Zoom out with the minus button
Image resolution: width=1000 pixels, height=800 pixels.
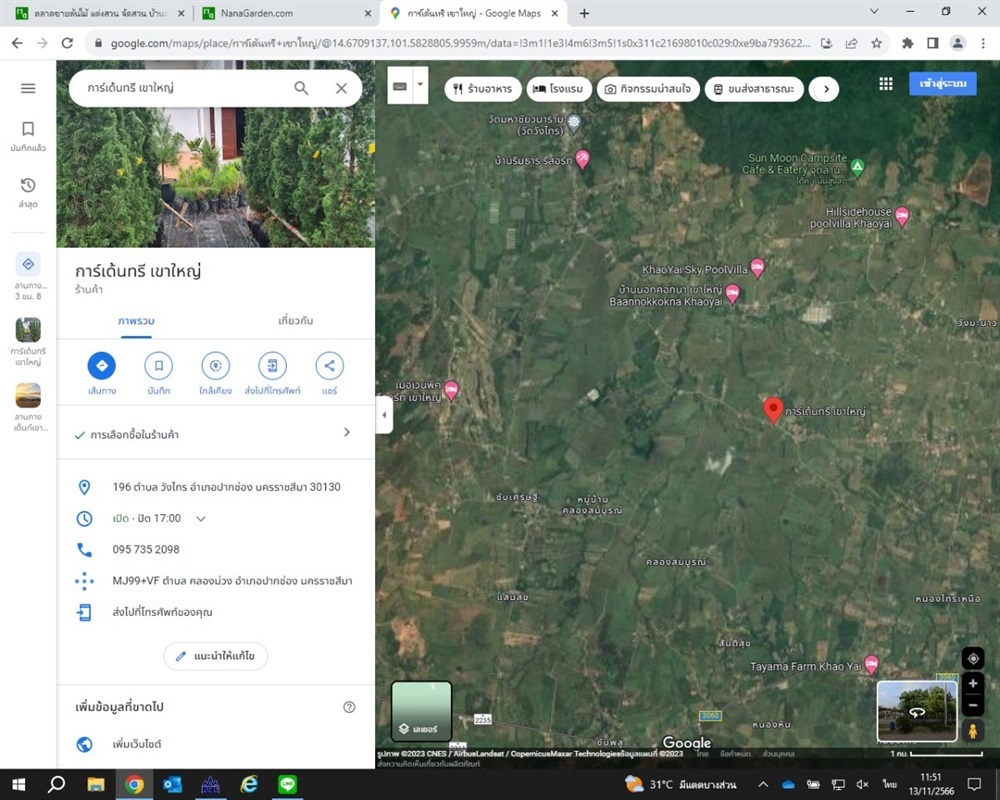(973, 706)
